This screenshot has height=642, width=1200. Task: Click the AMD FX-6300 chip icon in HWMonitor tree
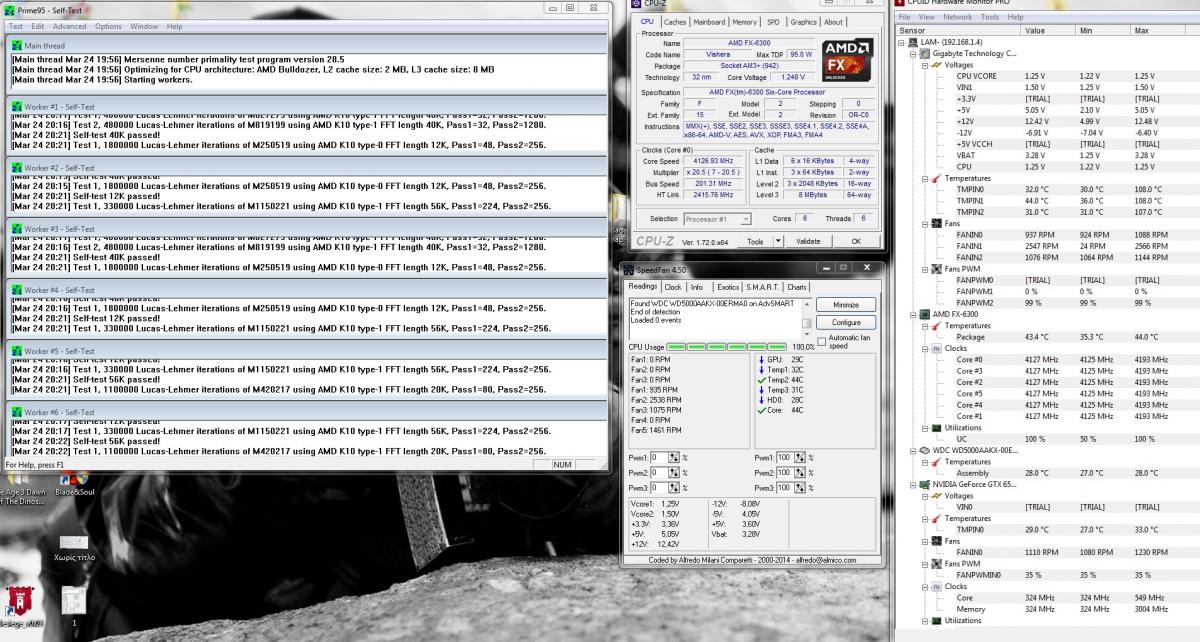pyautogui.click(x=924, y=314)
